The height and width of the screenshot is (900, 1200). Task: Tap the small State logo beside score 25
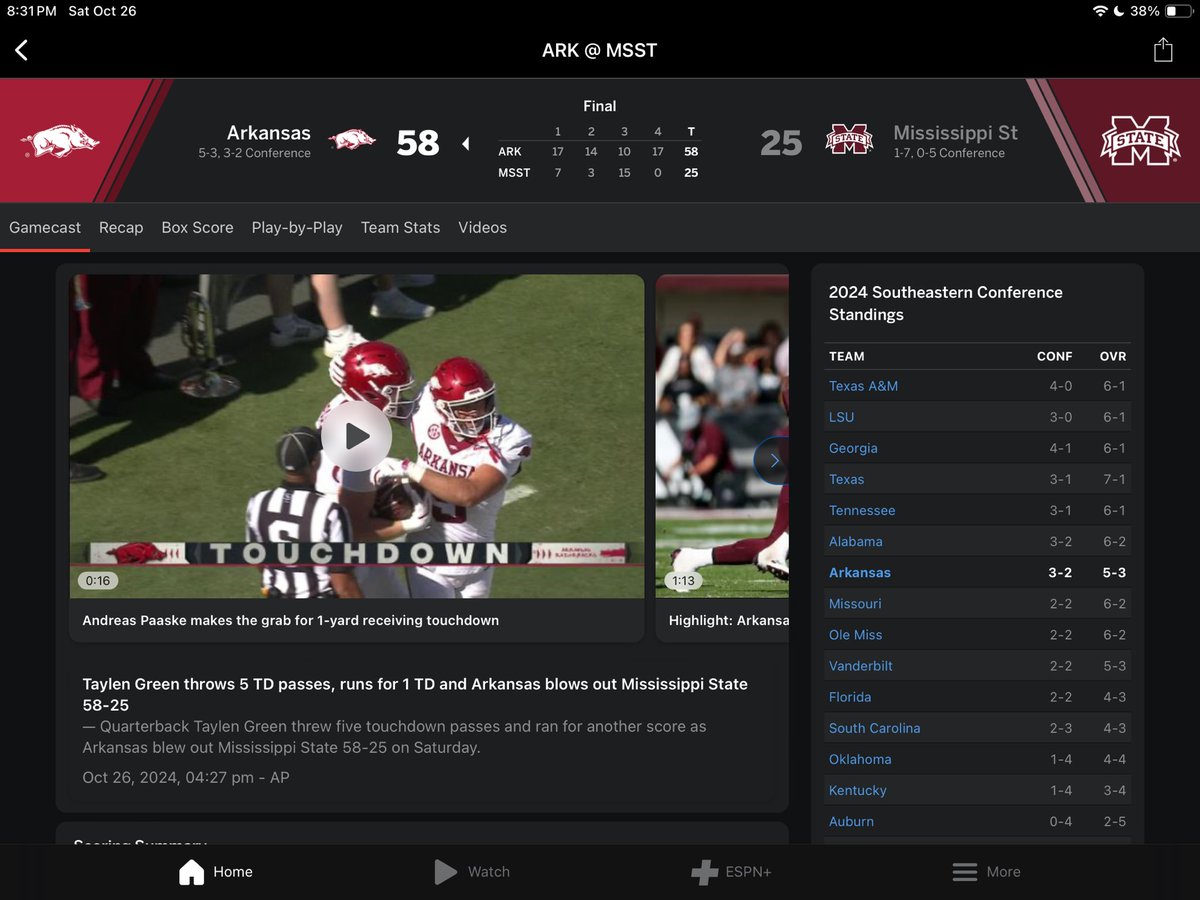849,141
